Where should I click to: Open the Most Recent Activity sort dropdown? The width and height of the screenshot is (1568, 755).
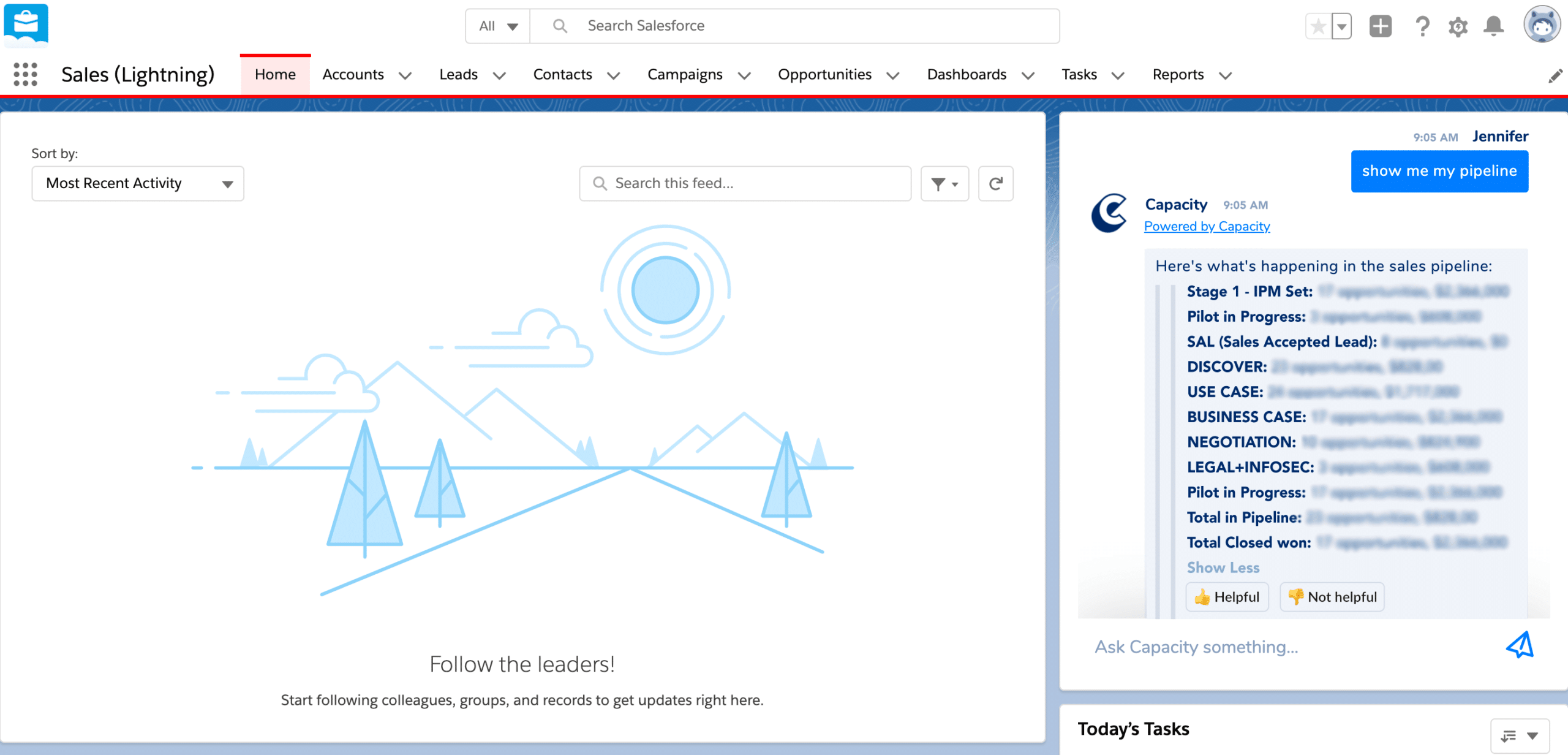[x=138, y=183]
